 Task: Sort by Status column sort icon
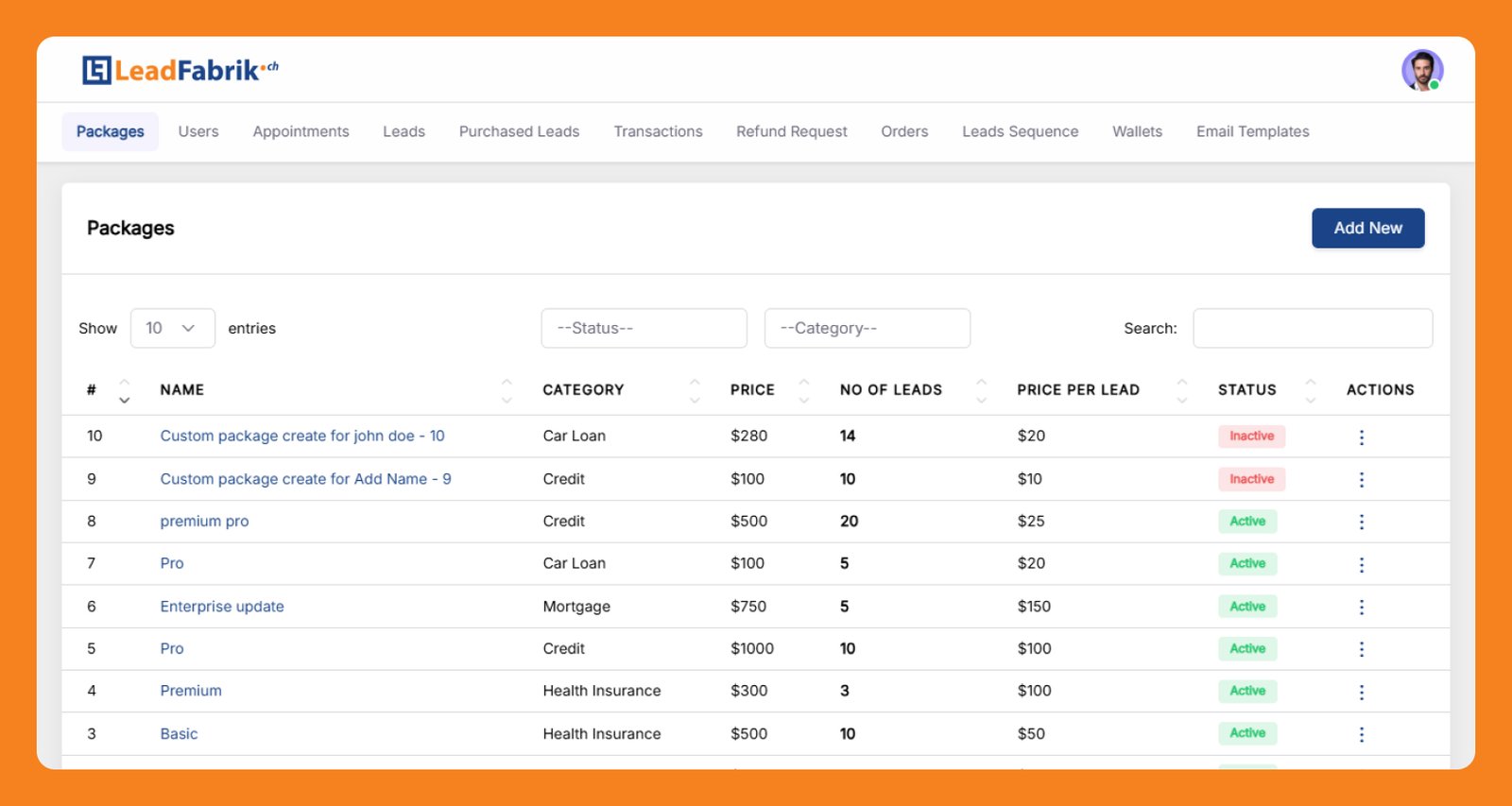pyautogui.click(x=1310, y=390)
